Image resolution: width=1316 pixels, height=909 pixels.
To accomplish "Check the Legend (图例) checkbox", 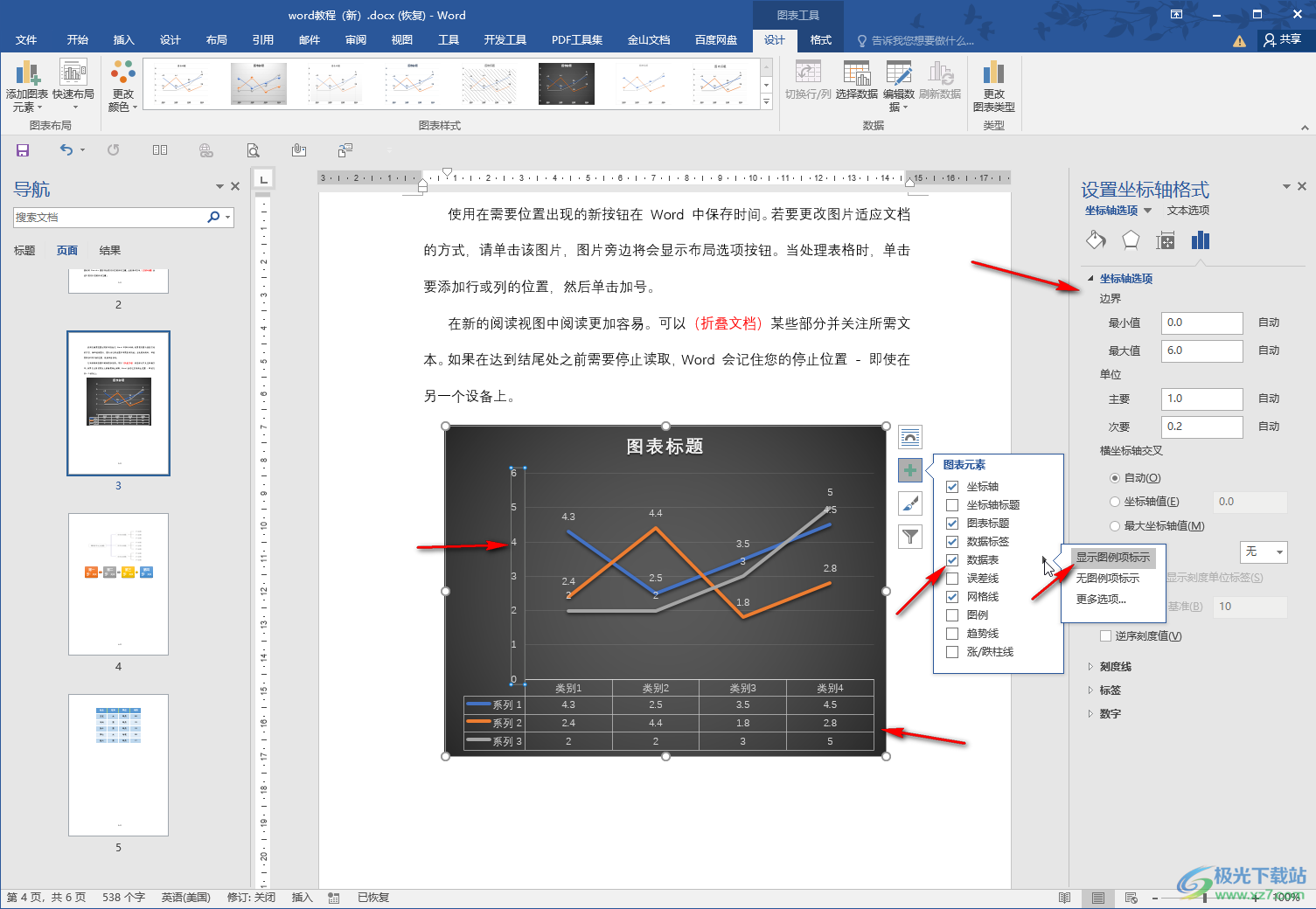I will click(952, 615).
